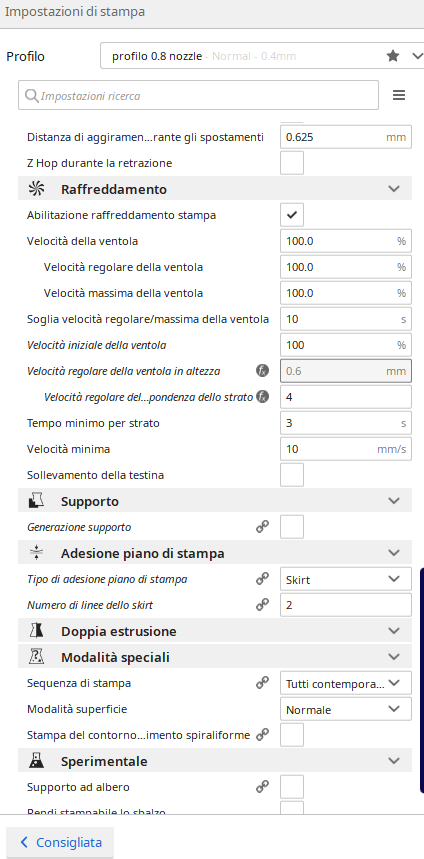Click the Consigliata button
Viewport: 424px width, 859px height.
60,843
